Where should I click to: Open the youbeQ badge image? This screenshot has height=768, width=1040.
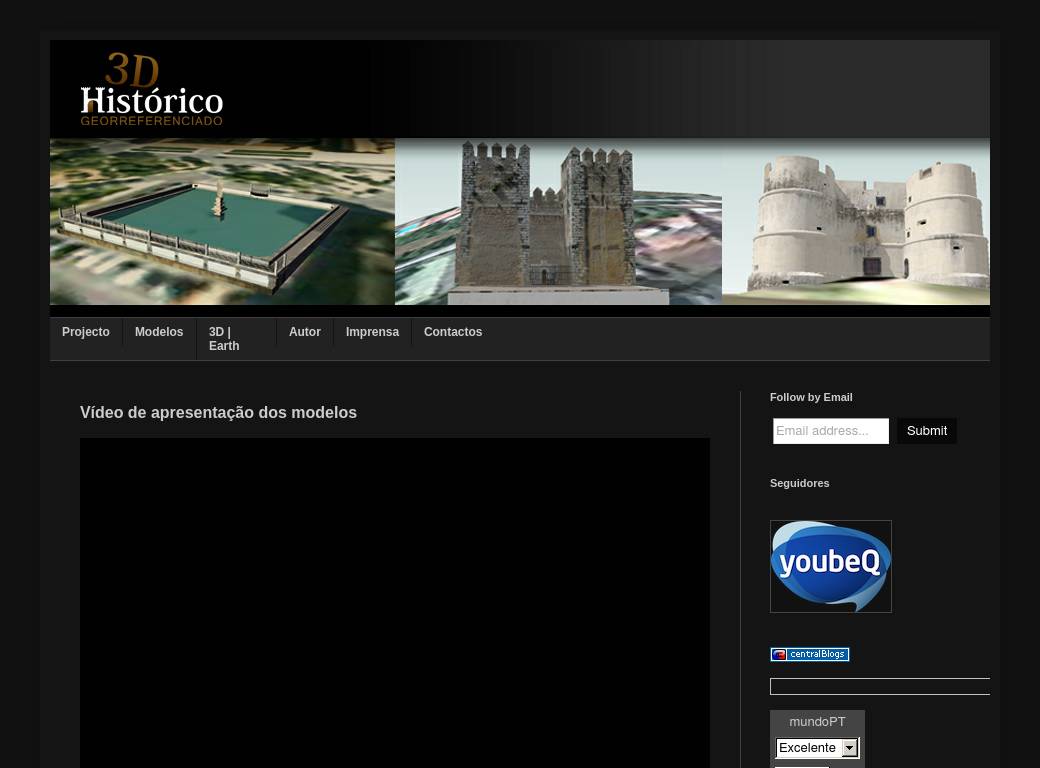830,566
